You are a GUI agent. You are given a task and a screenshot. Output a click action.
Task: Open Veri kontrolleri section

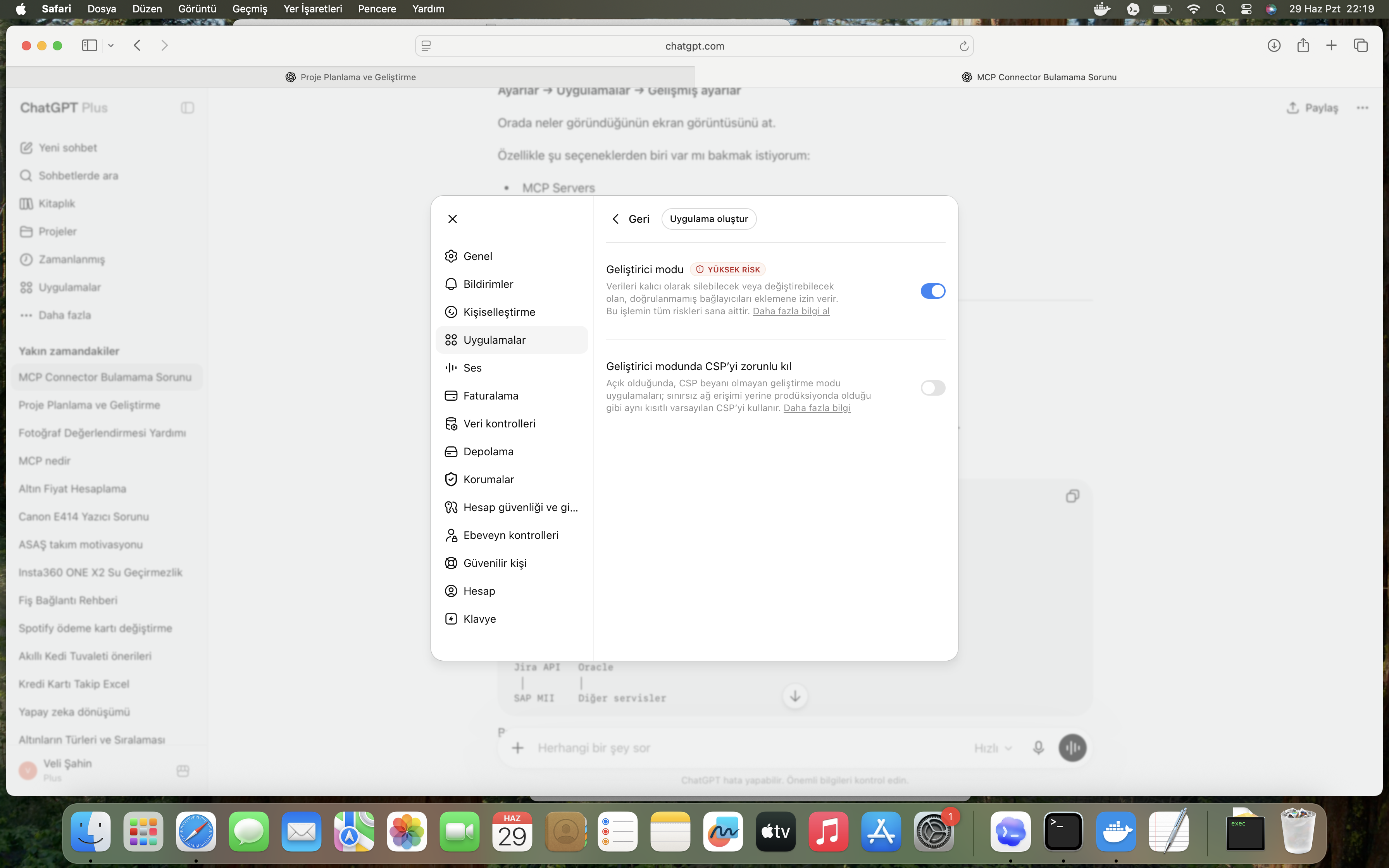[512, 424]
